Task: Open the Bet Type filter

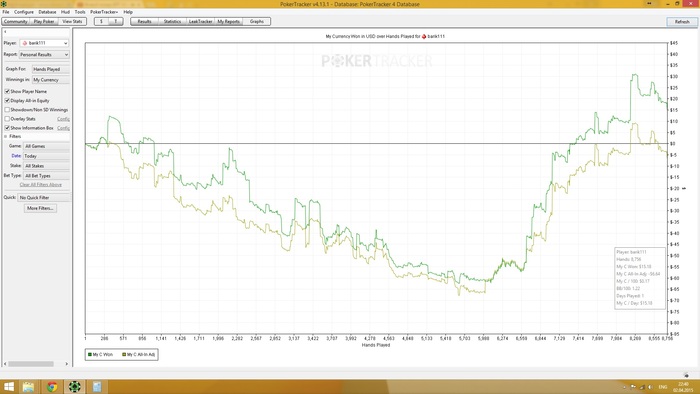Action: [47, 175]
